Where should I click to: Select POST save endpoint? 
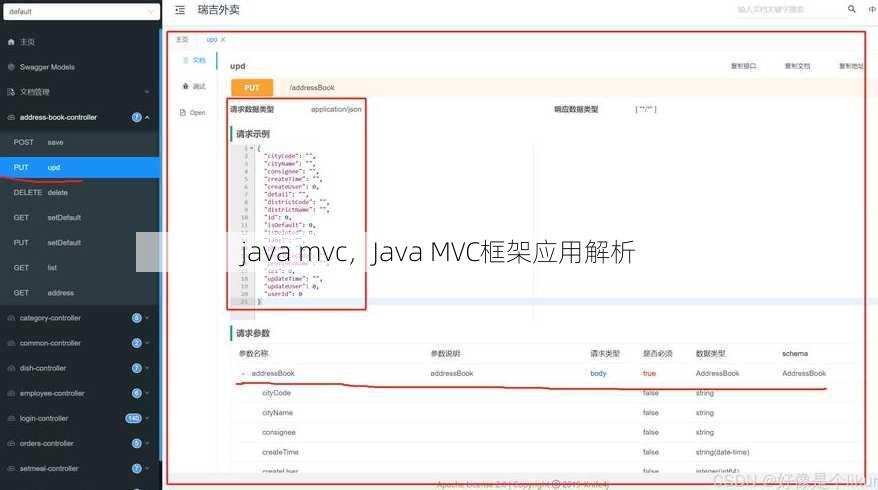pos(80,142)
